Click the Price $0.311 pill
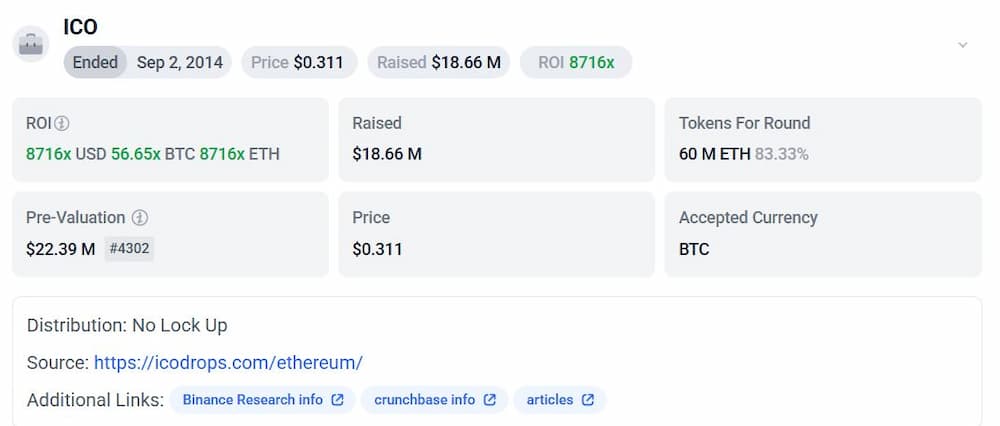Viewport: 1000px width, 426px height. [x=299, y=62]
